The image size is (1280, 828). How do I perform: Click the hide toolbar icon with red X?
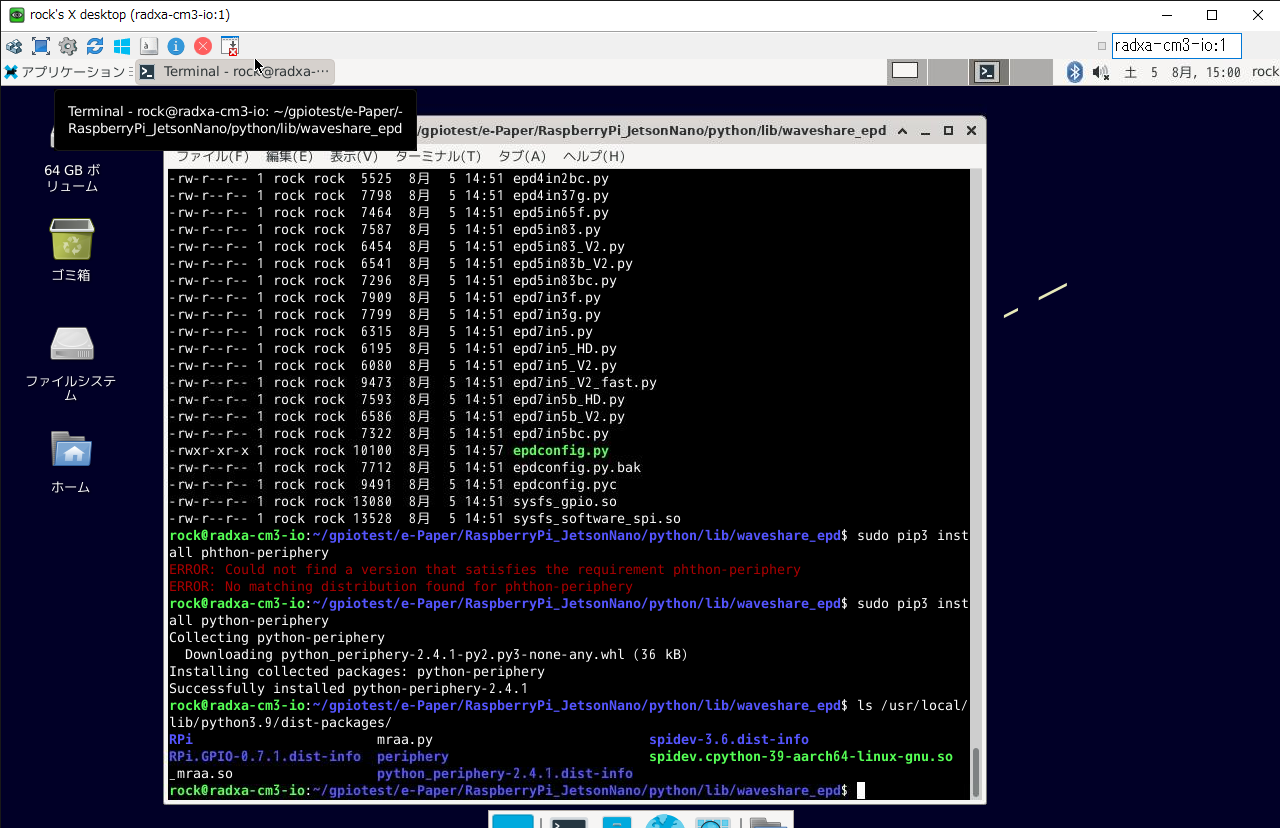click(x=230, y=46)
